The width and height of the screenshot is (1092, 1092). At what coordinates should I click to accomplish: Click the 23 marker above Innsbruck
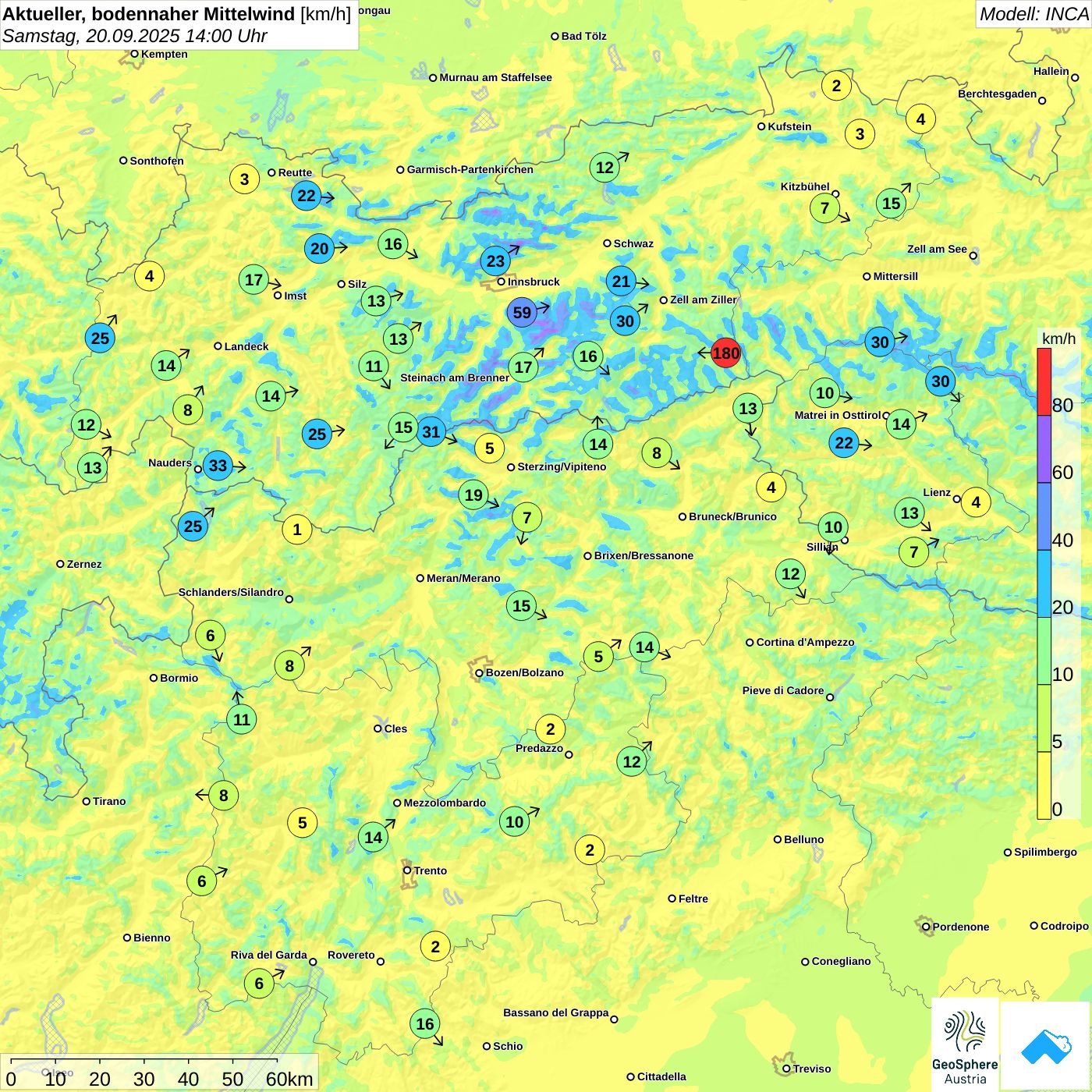[x=496, y=261]
